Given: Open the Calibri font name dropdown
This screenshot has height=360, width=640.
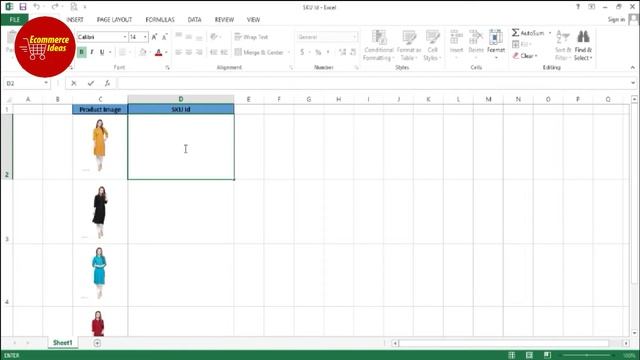Looking at the screenshot, I should pyautogui.click(x=124, y=37).
